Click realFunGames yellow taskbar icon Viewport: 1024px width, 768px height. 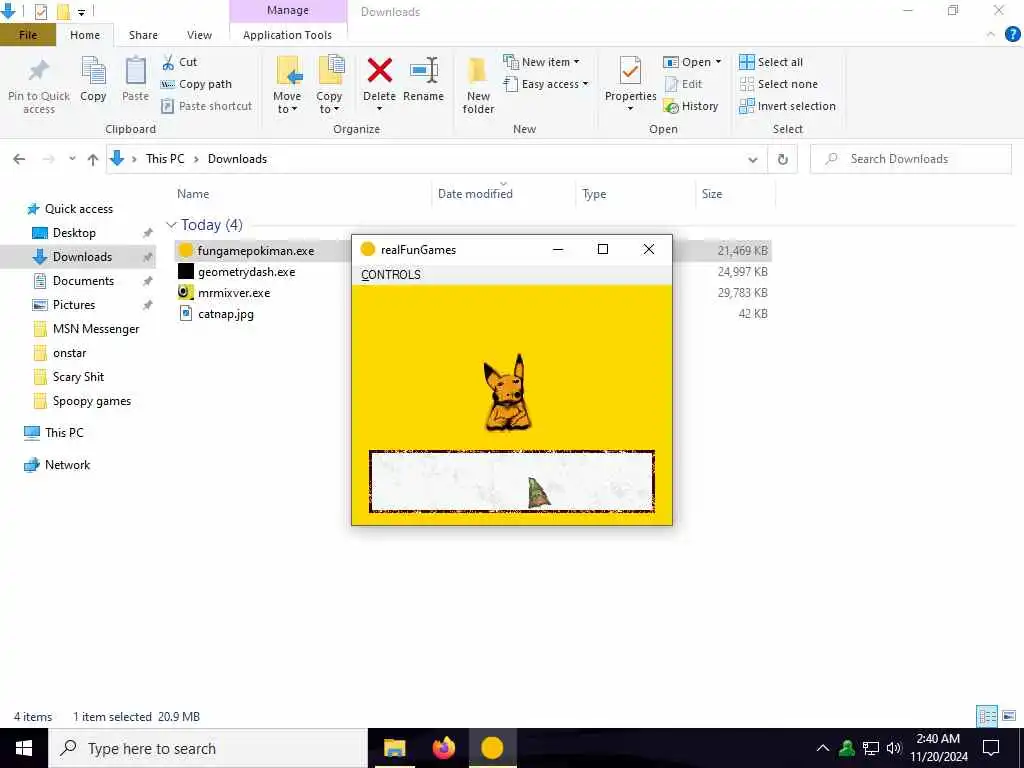tap(492, 748)
